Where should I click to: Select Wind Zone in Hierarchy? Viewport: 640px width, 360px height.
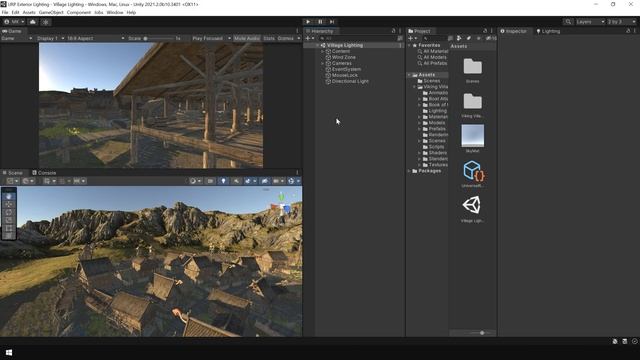point(343,58)
